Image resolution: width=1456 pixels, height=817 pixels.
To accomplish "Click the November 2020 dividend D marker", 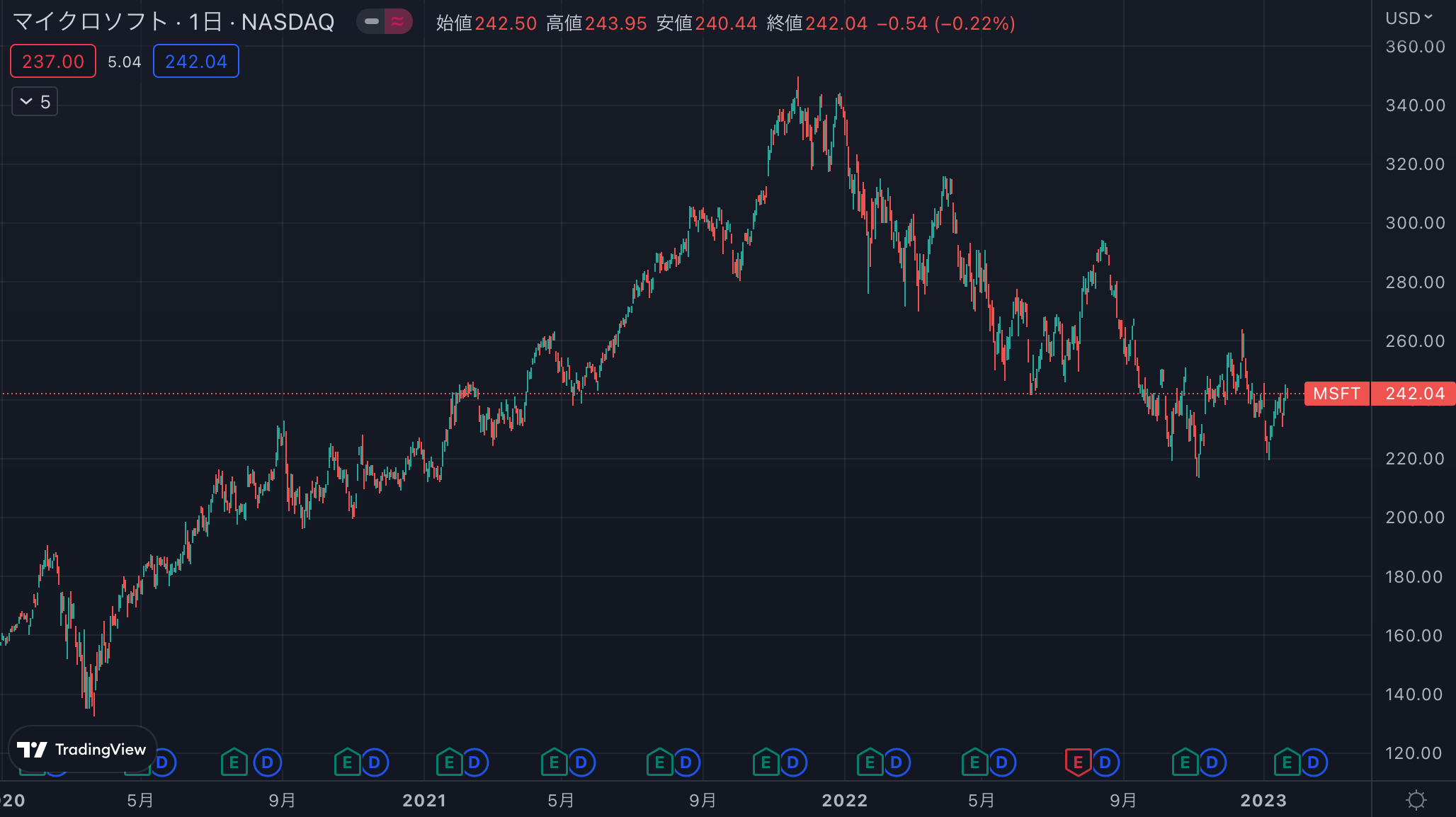I will click(x=375, y=762).
